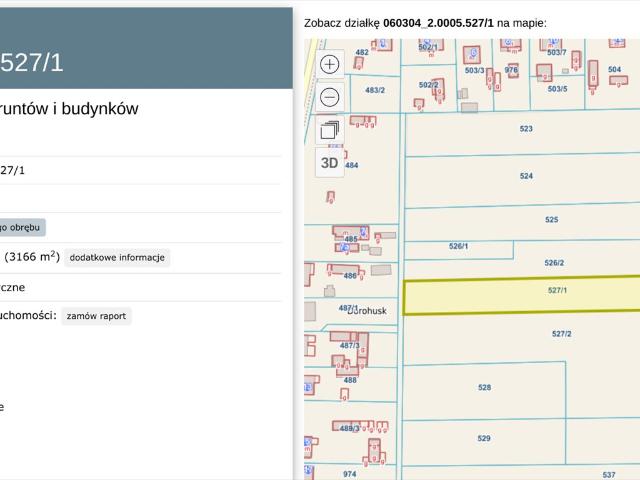The image size is (640, 480).
Task: Click parcel 524 on the map
Action: pos(526,175)
